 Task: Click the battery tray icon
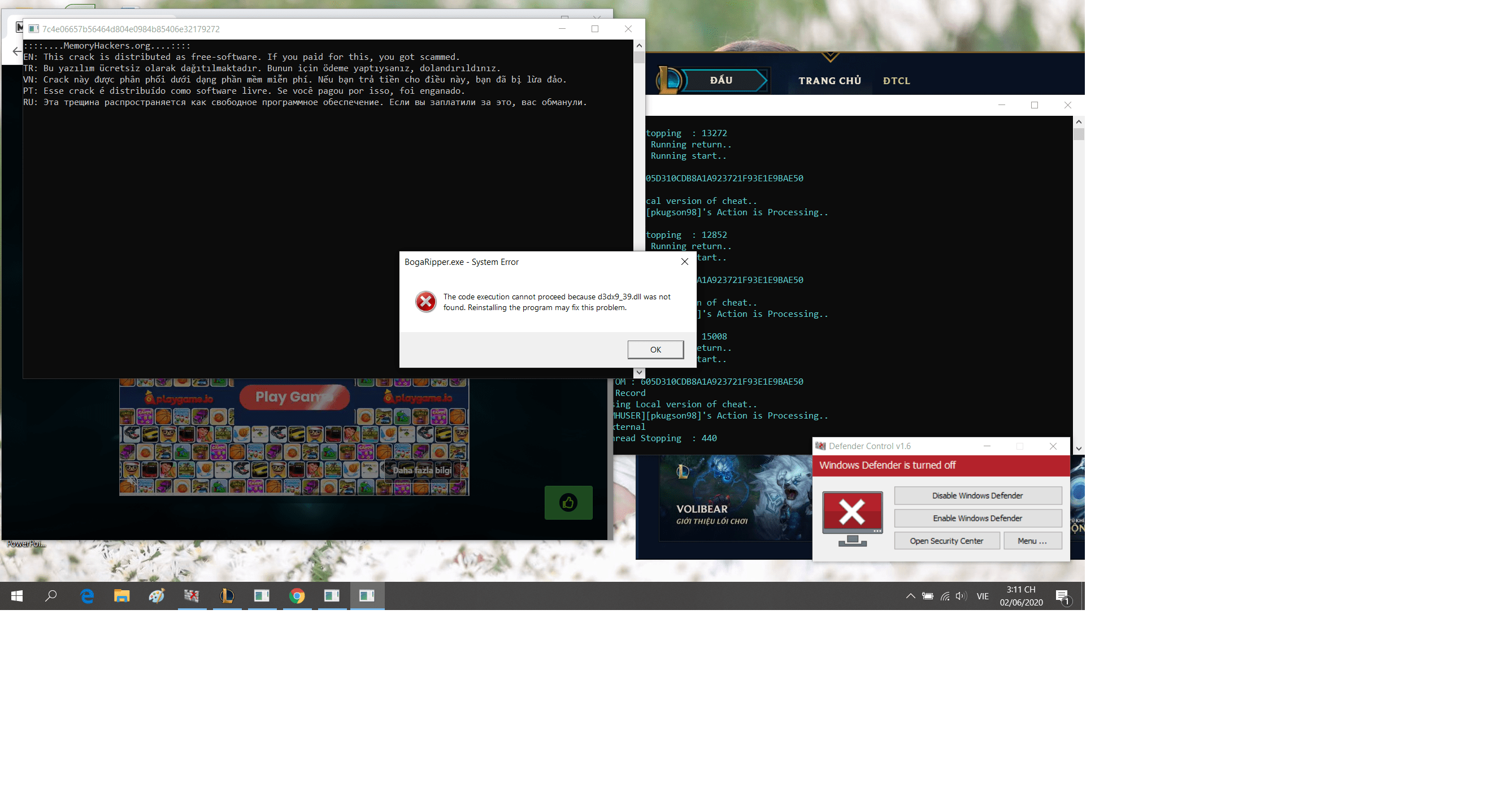click(927, 596)
